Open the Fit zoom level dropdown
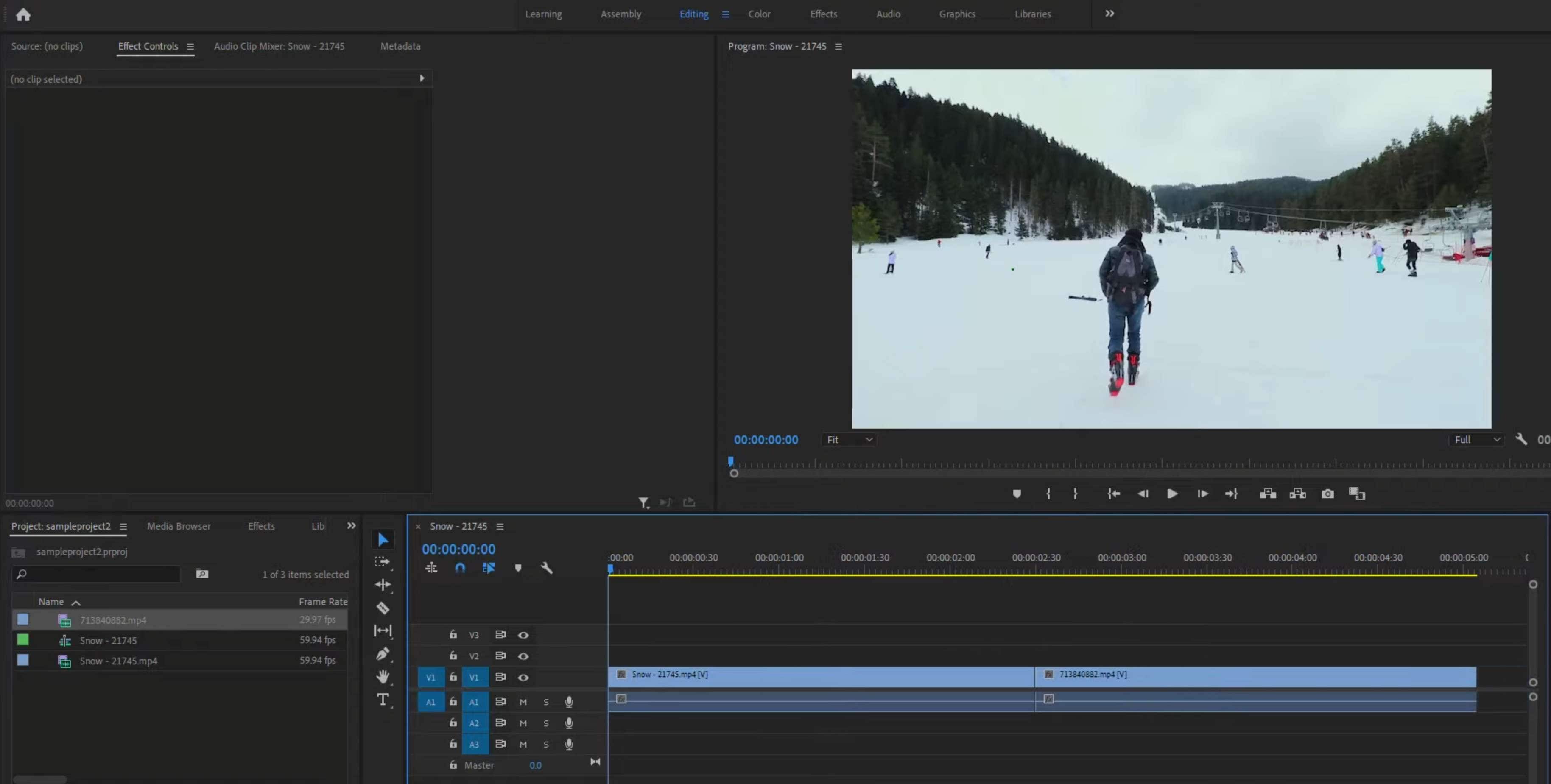The width and height of the screenshot is (1551, 784). [x=849, y=440]
